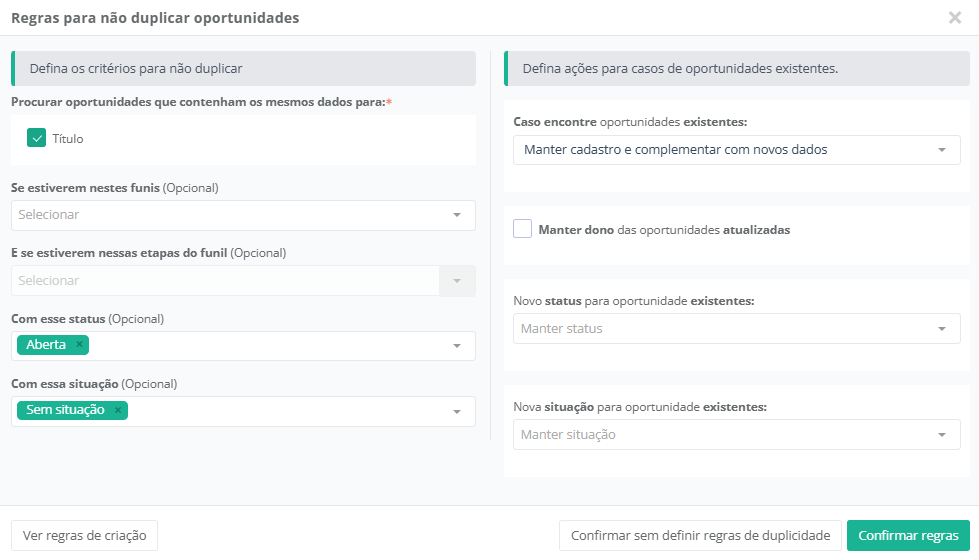
Task: Enable Manter dono das oportunidades atualizadas
Action: click(522, 229)
